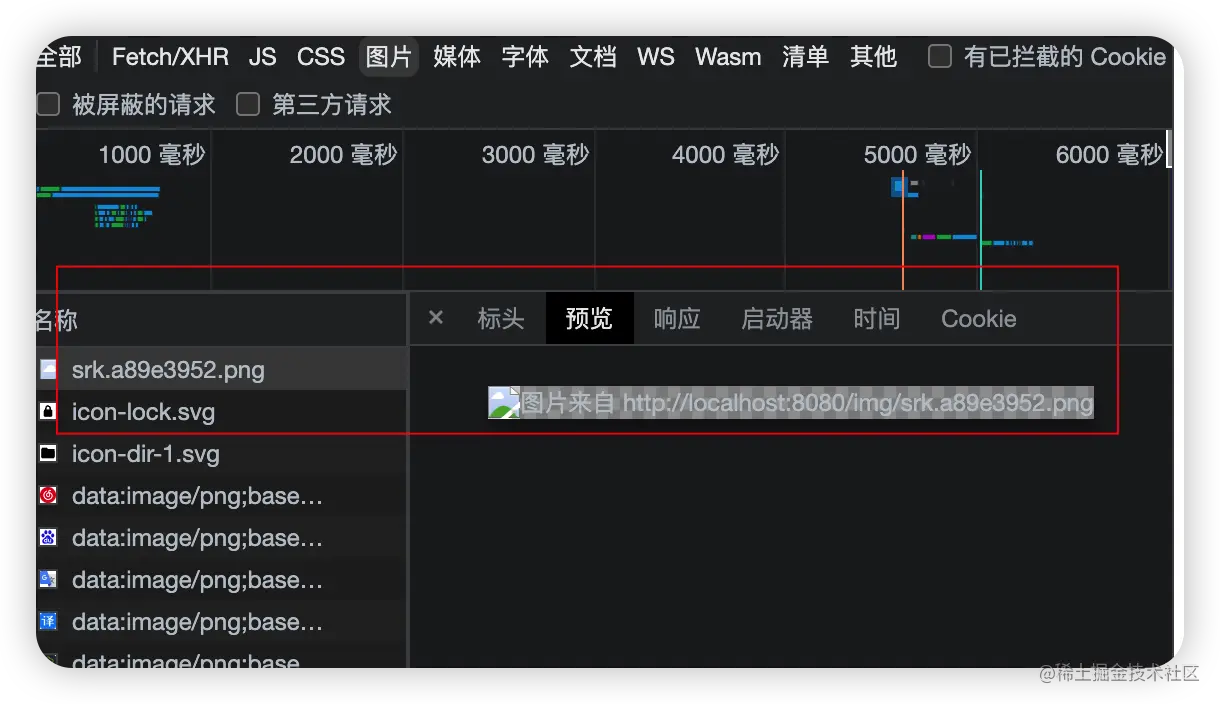
Task: Select the 其他 filter
Action: [873, 57]
